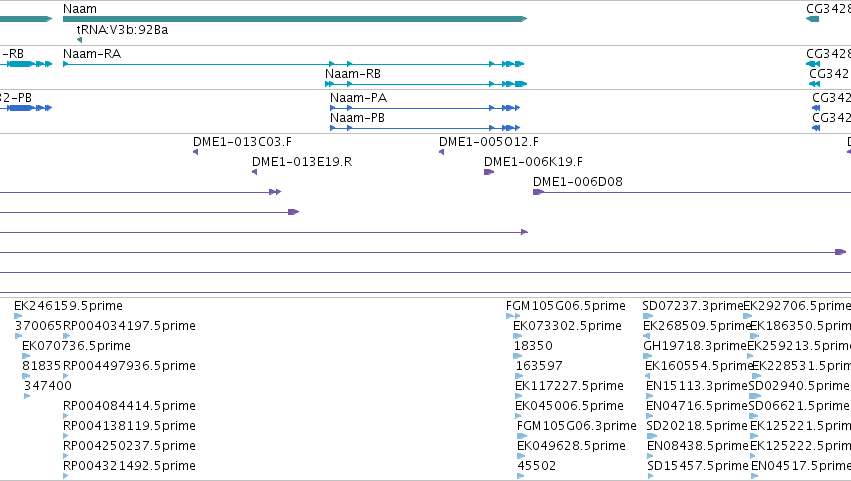This screenshot has height=481, width=851.
Task: Select the DME1-006K19.F label
Action: [x=533, y=162]
